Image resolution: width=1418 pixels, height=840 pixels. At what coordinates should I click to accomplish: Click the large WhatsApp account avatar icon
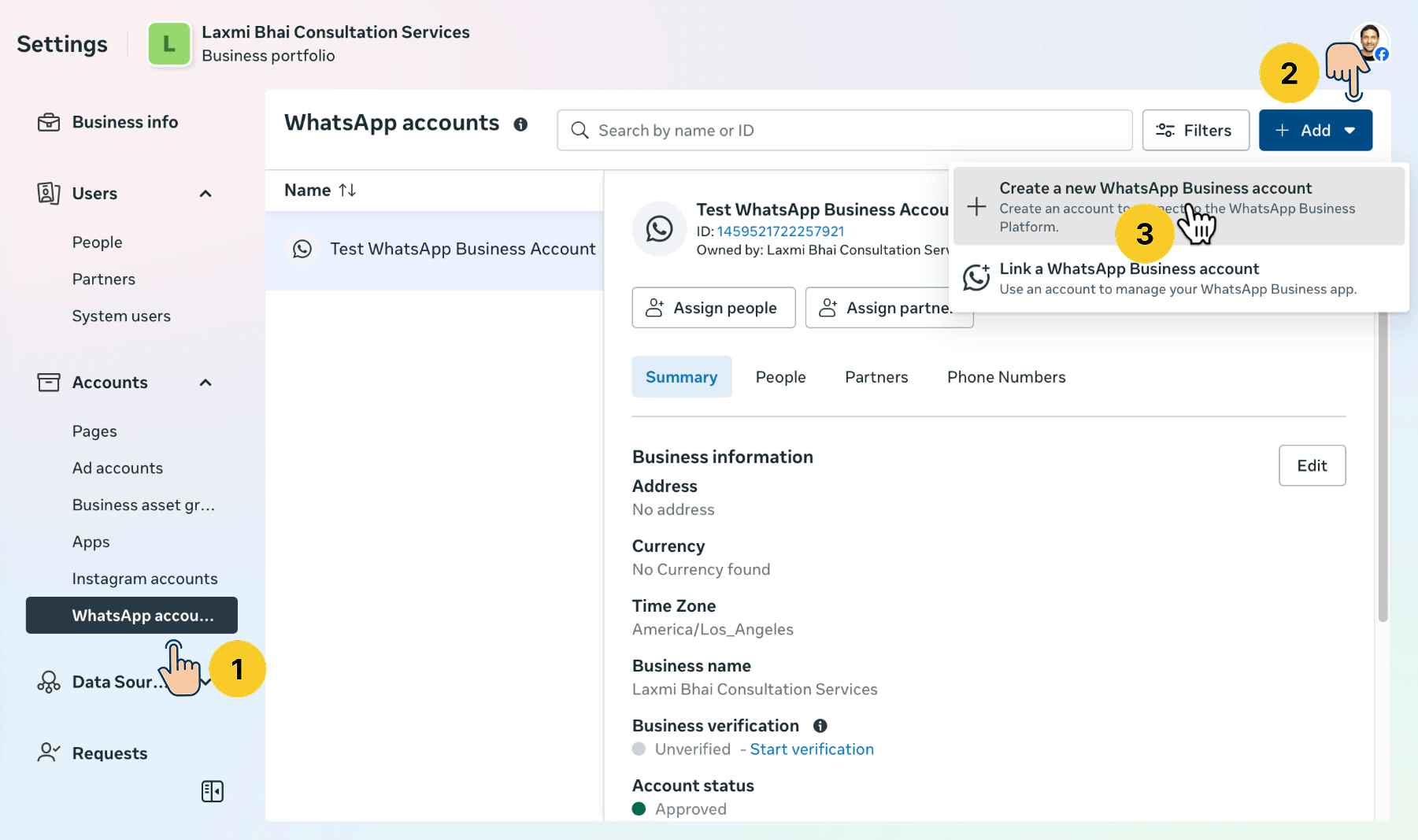(659, 229)
